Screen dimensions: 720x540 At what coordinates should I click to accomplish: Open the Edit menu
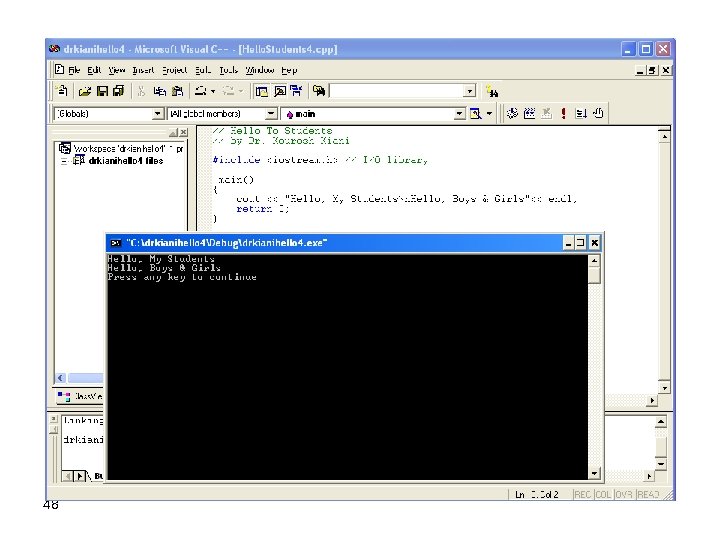94,70
